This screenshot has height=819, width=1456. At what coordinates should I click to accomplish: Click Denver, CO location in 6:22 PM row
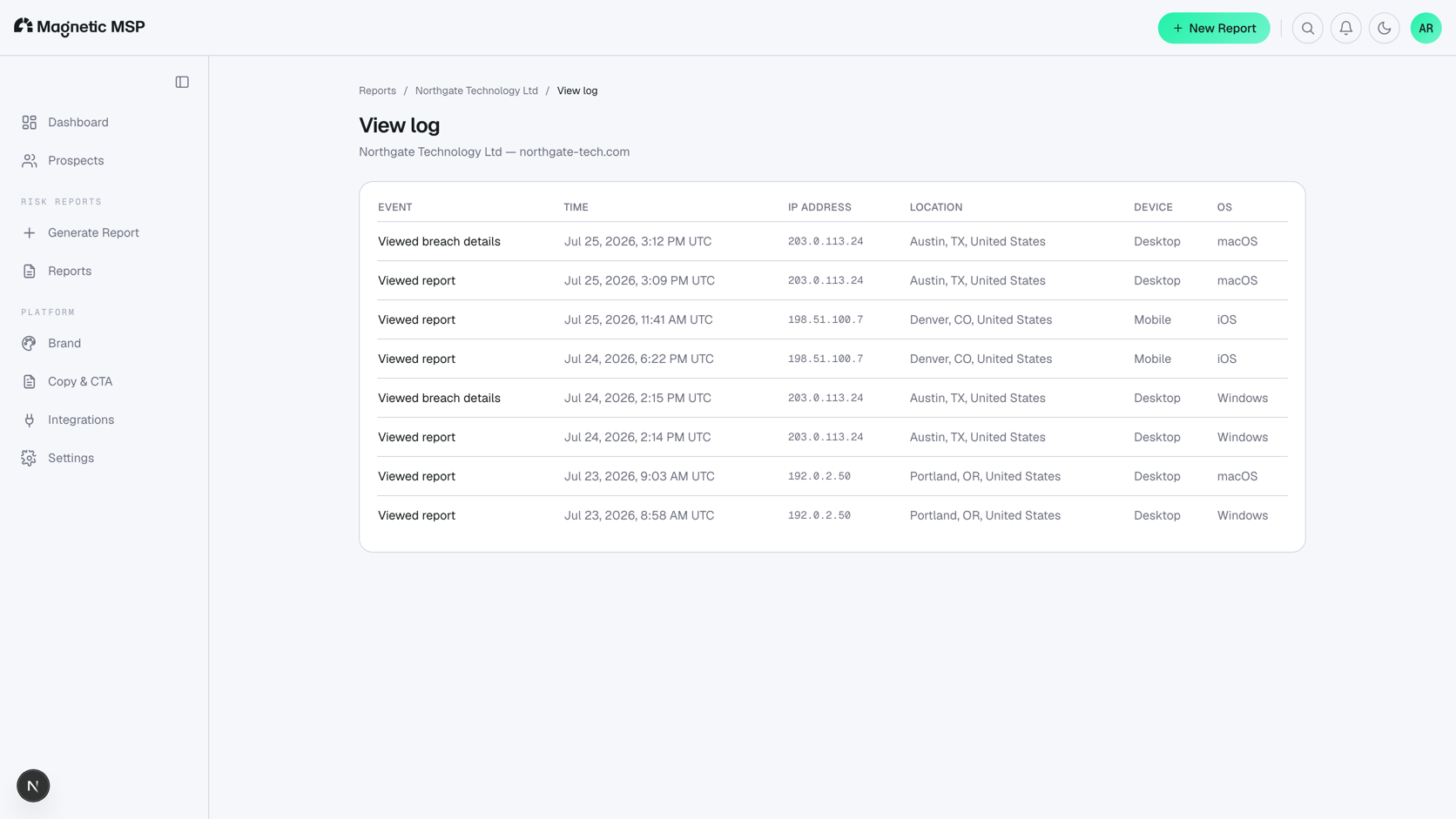click(x=981, y=359)
